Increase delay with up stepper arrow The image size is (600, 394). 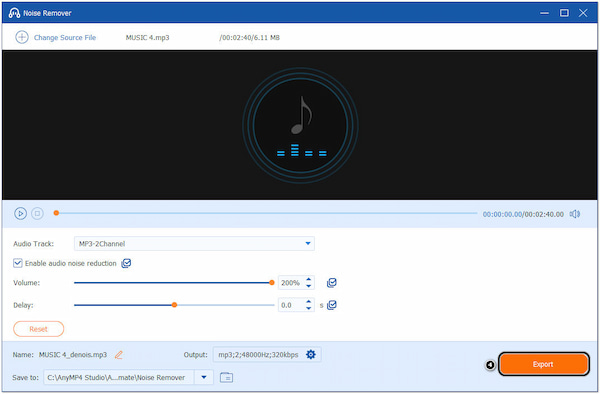(308, 302)
